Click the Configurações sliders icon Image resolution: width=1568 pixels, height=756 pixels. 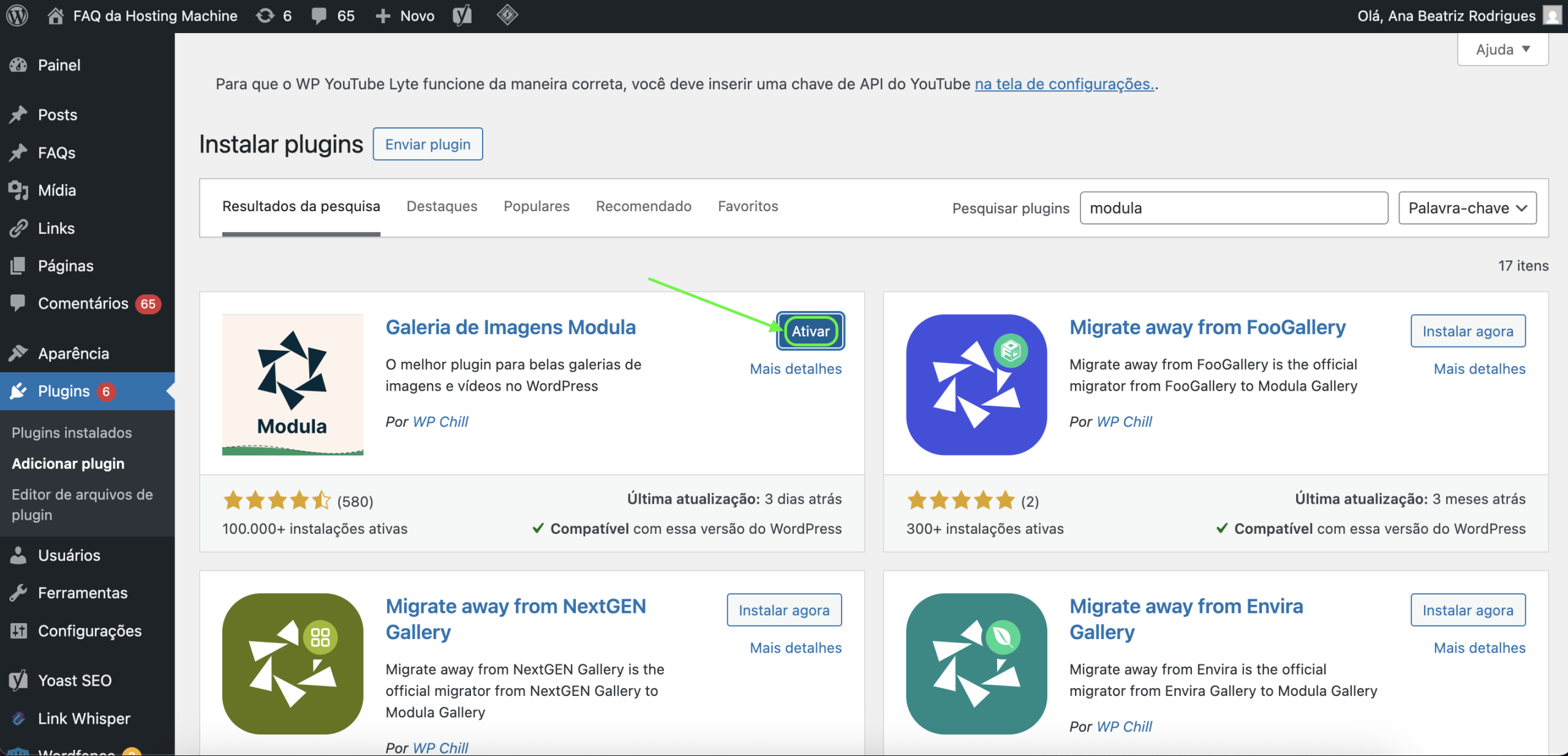(18, 631)
